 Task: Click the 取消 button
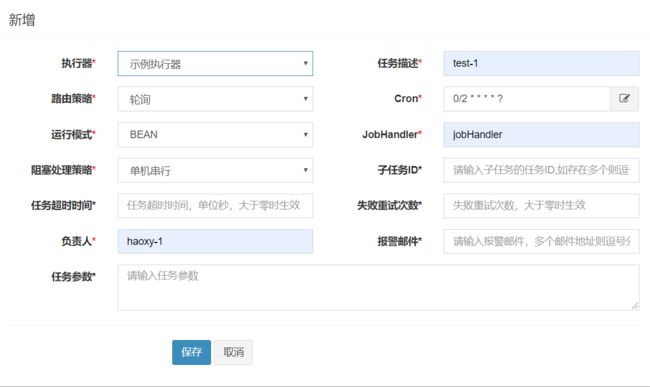pyautogui.click(x=233, y=352)
